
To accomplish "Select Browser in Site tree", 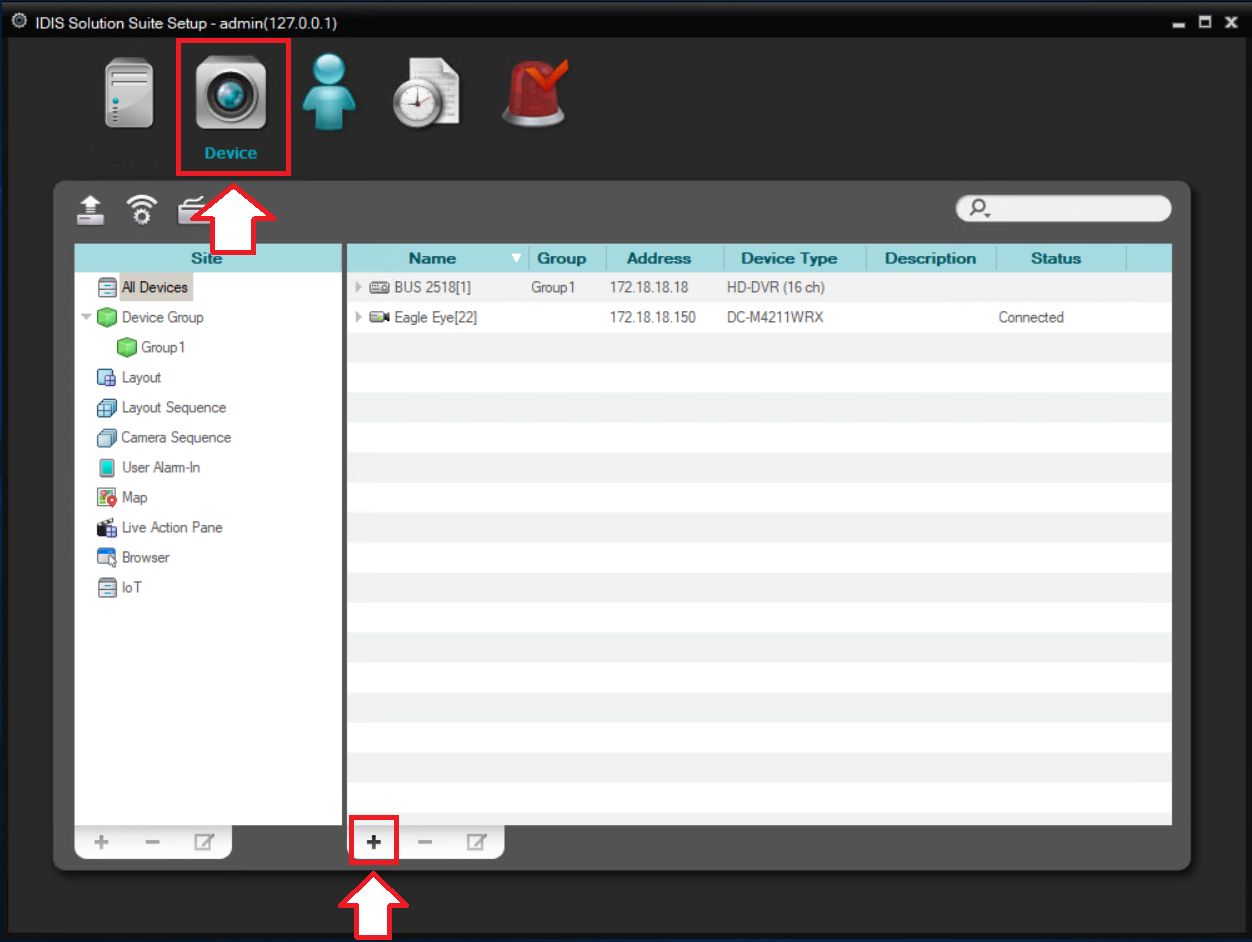I will pos(145,557).
